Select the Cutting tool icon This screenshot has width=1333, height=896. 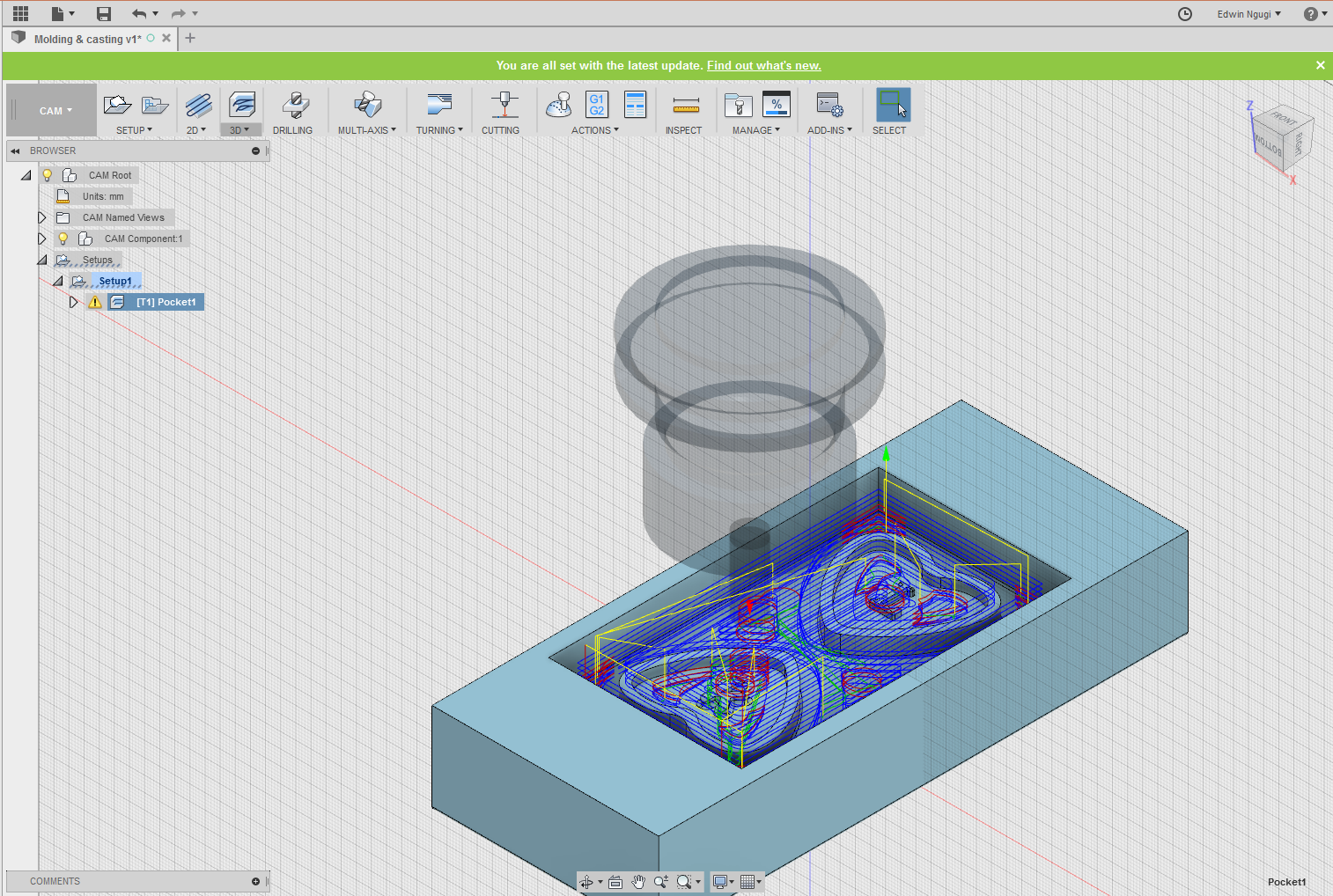click(x=504, y=106)
